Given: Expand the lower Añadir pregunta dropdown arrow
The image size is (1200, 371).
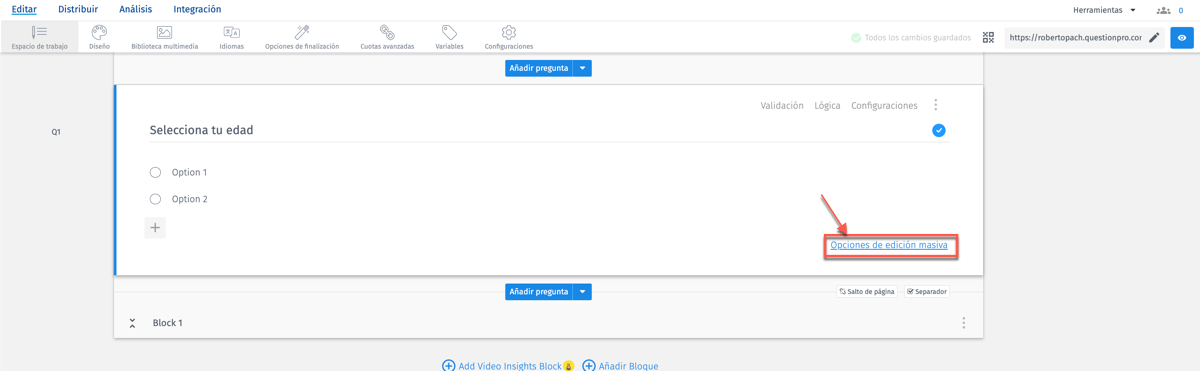Looking at the screenshot, I should click(x=583, y=292).
